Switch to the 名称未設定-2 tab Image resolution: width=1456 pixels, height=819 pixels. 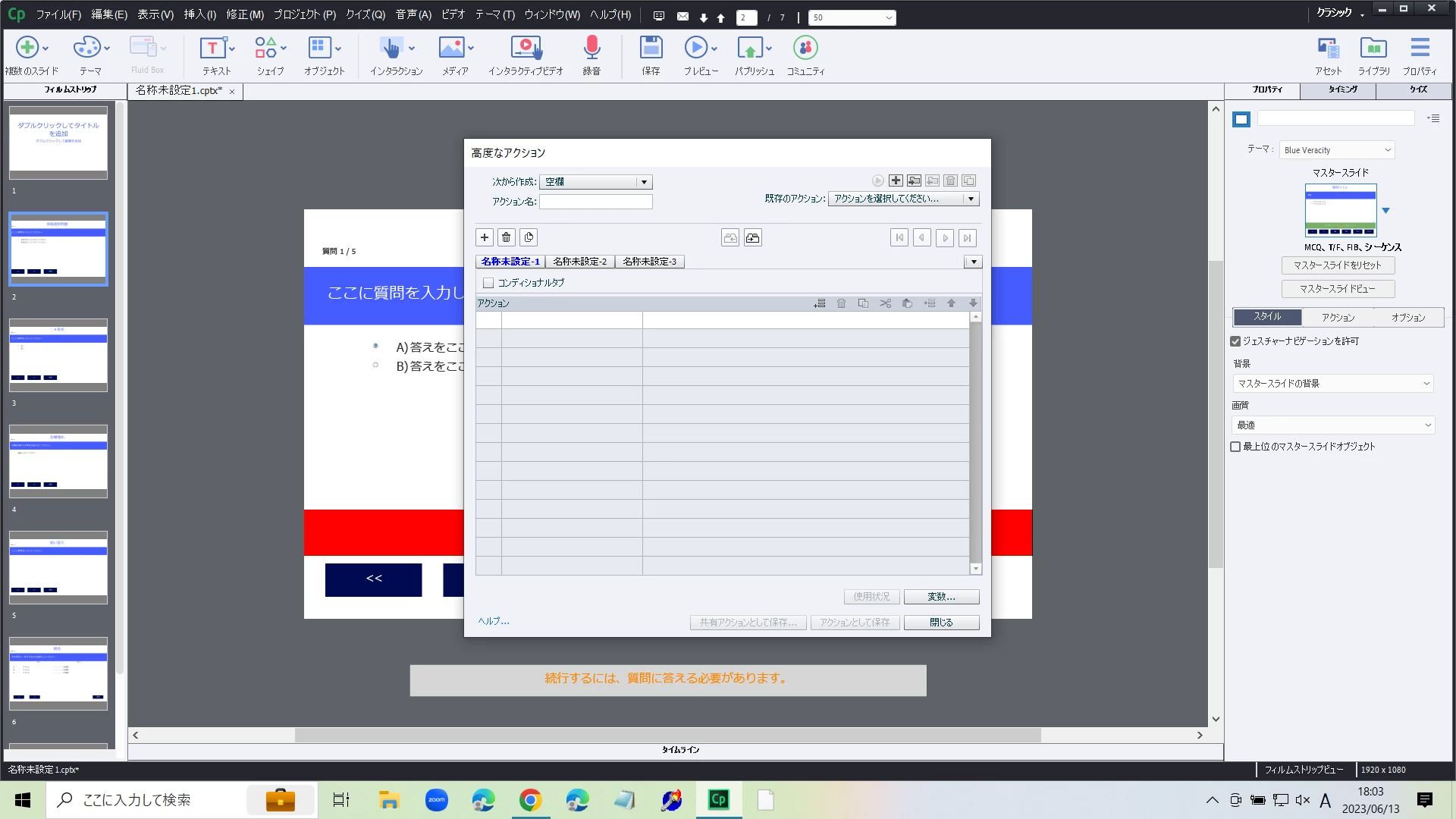point(579,262)
